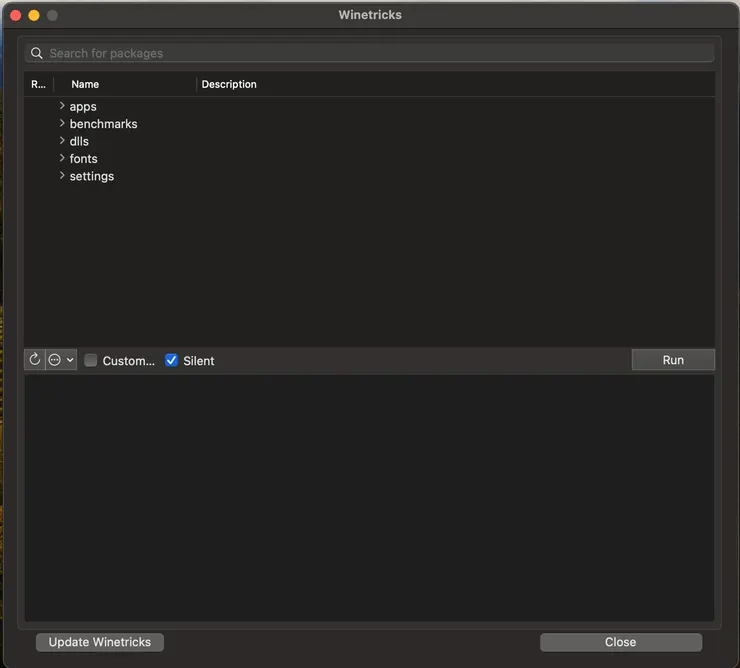Click the Run button
Viewport: 740px width, 668px height.
pos(673,360)
